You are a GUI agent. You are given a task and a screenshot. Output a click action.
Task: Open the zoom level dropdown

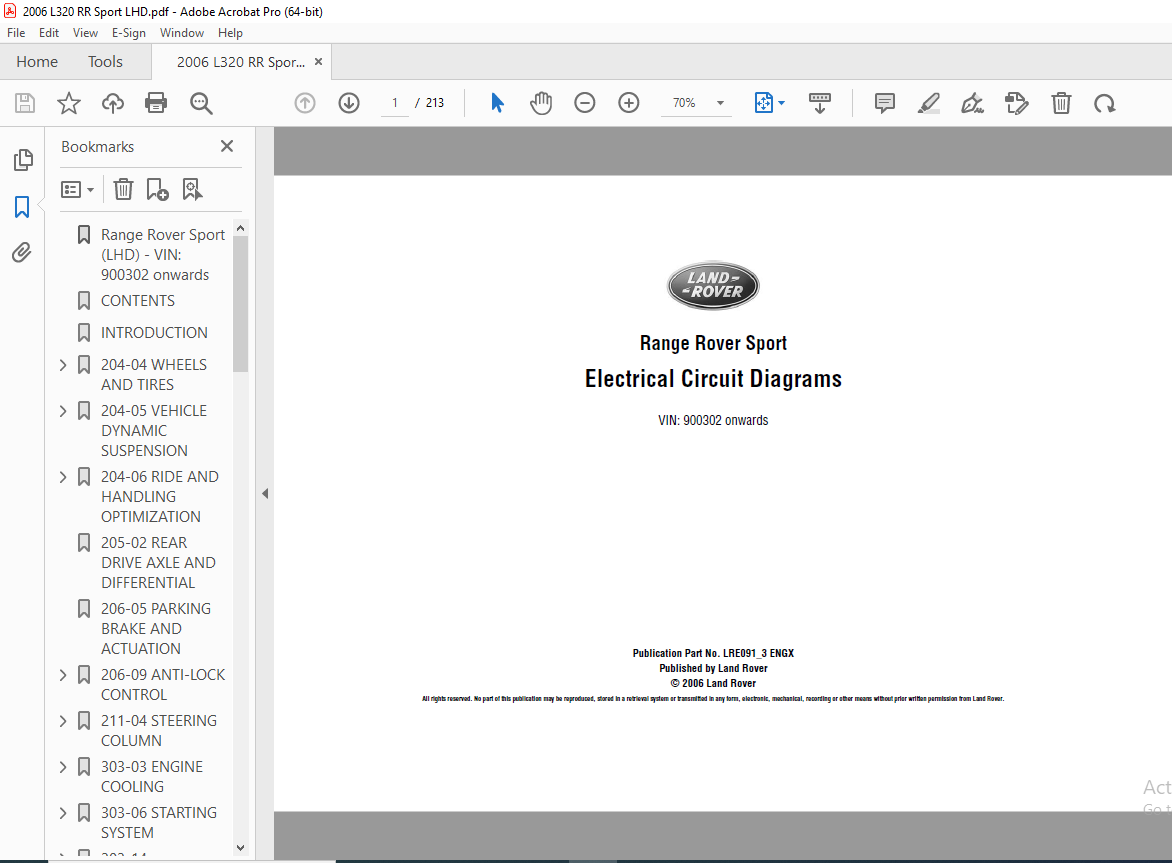click(721, 103)
